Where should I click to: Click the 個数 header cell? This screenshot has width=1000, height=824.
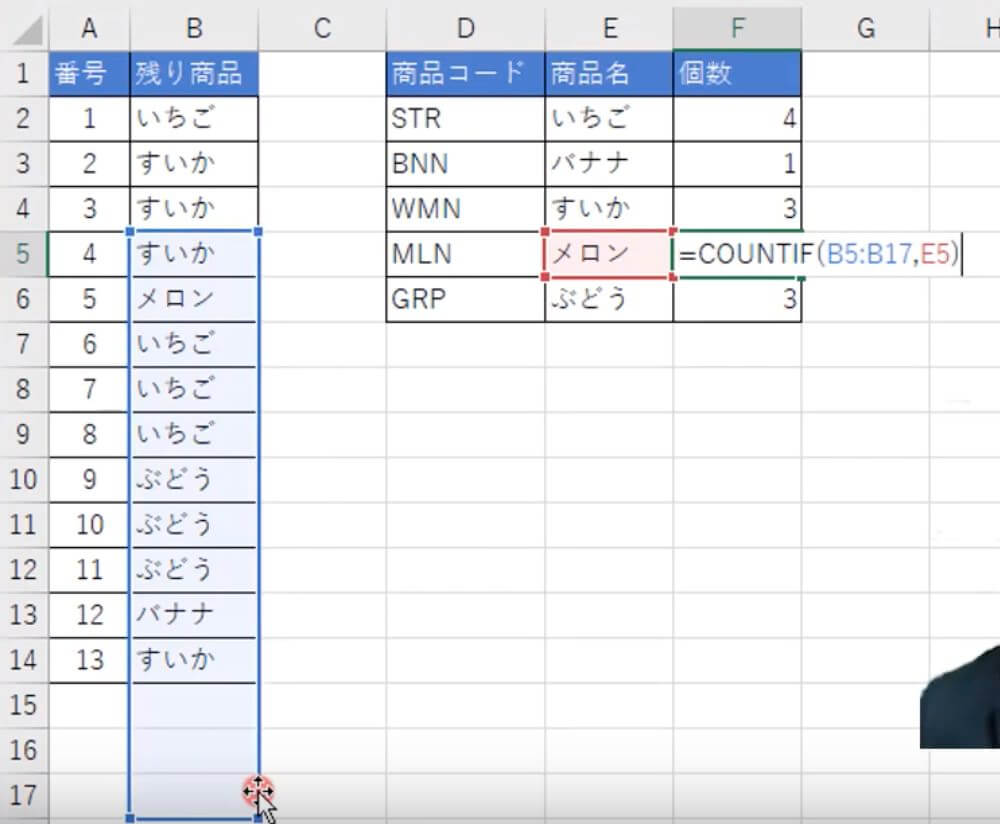[x=737, y=73]
